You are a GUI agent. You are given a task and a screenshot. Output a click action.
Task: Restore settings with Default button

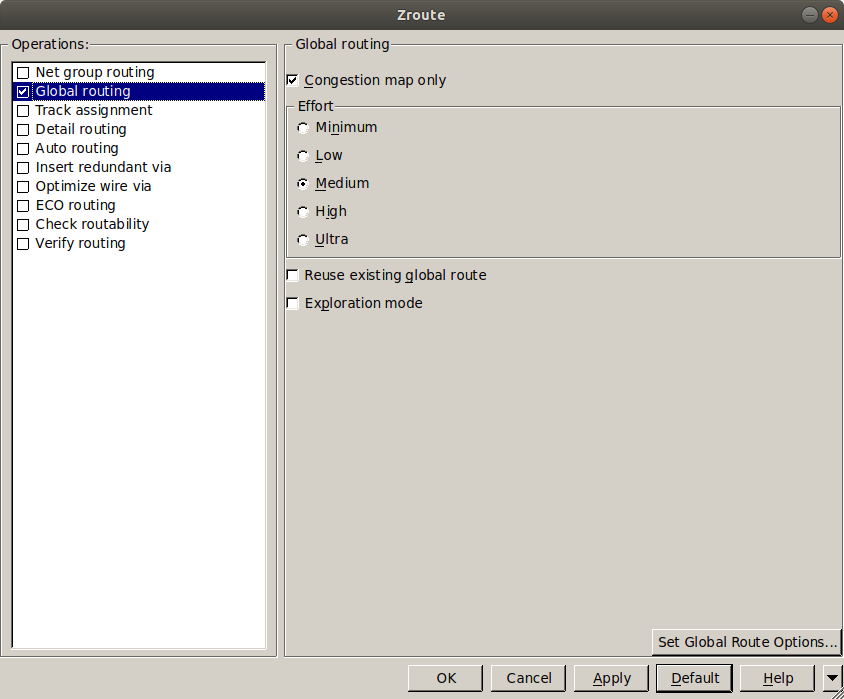694,678
